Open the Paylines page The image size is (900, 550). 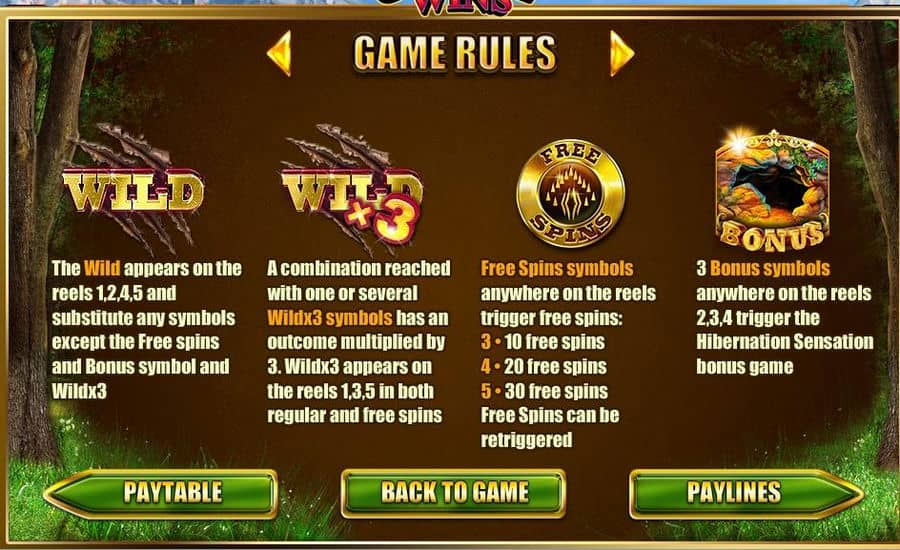point(746,493)
